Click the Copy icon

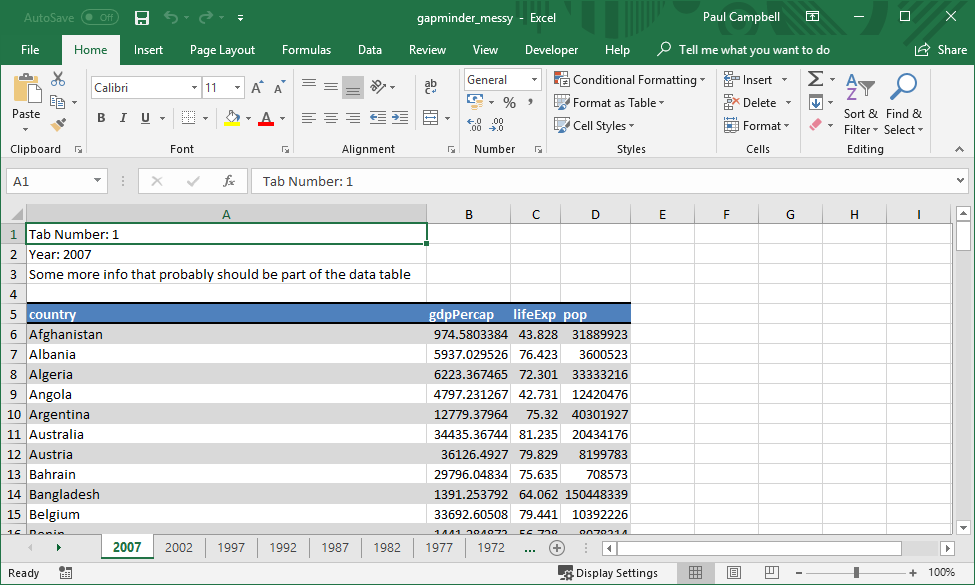click(x=57, y=102)
